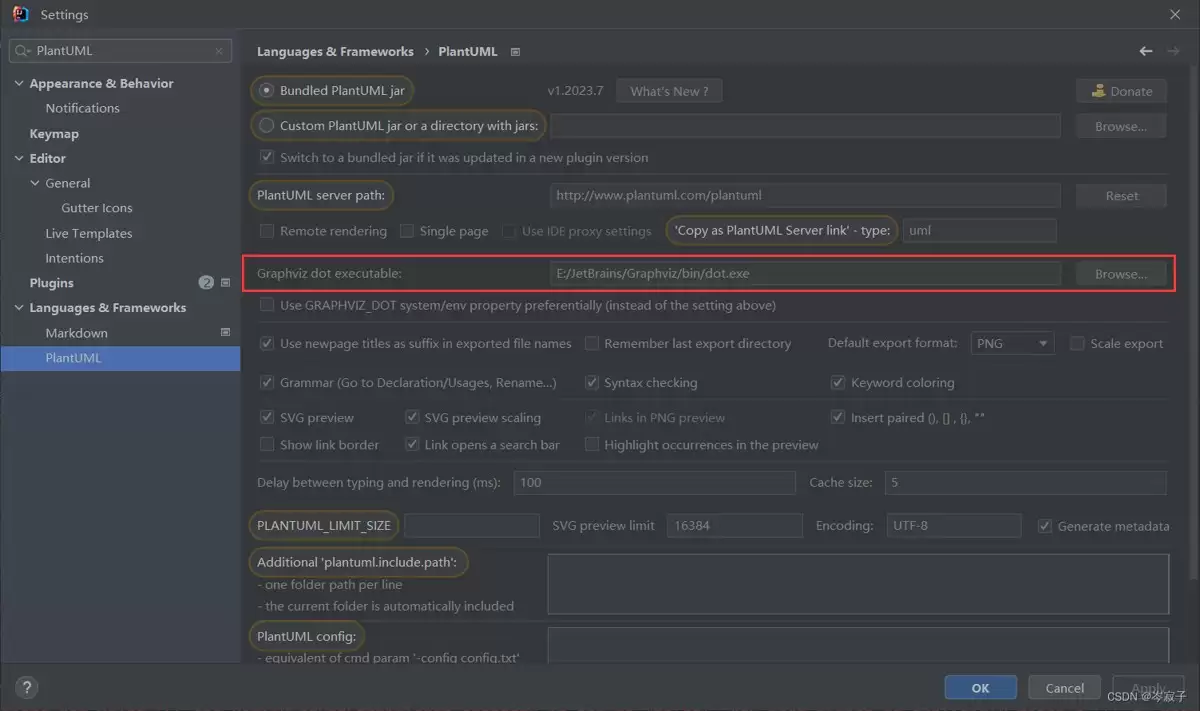Click Languages & Frameworks in the breadcrumb
Viewport: 1200px width, 711px height.
tap(335, 51)
